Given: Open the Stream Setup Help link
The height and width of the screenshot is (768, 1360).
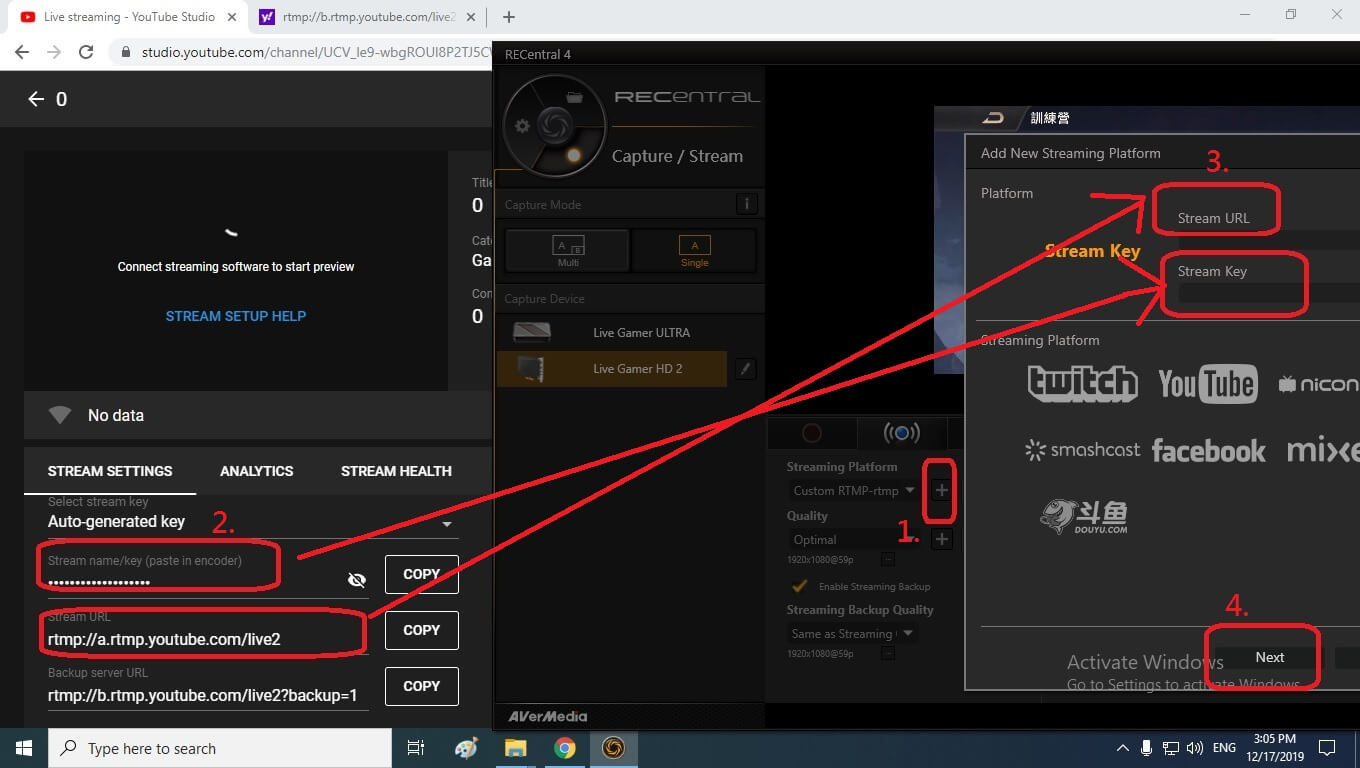Looking at the screenshot, I should pyautogui.click(x=236, y=316).
